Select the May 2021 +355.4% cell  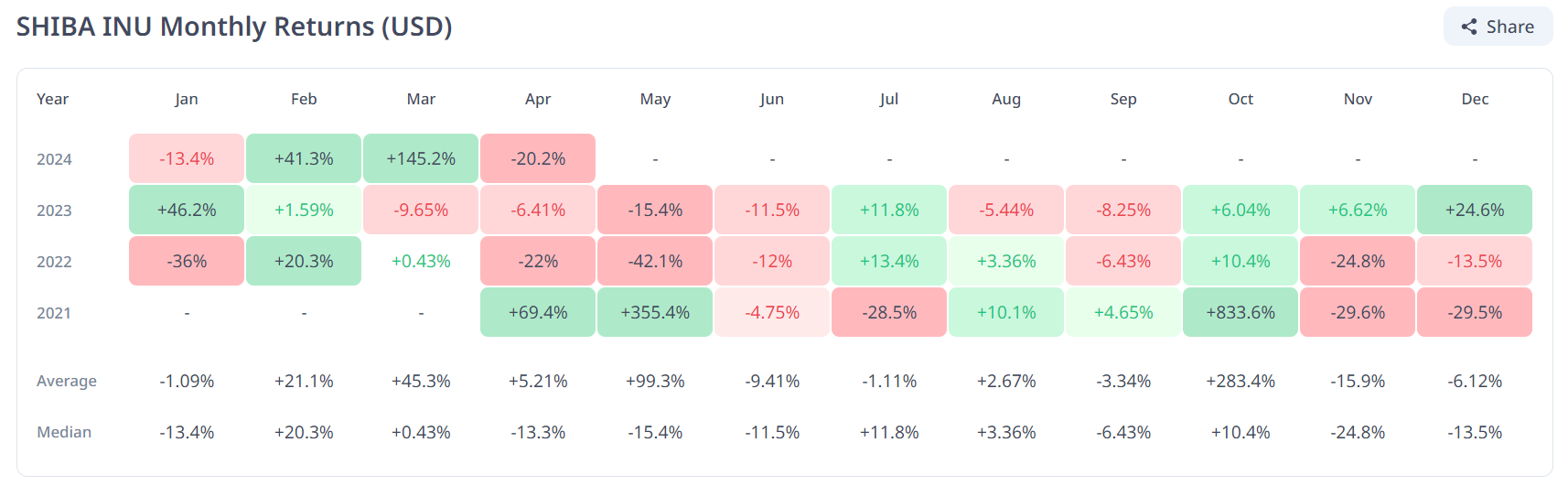tap(655, 312)
